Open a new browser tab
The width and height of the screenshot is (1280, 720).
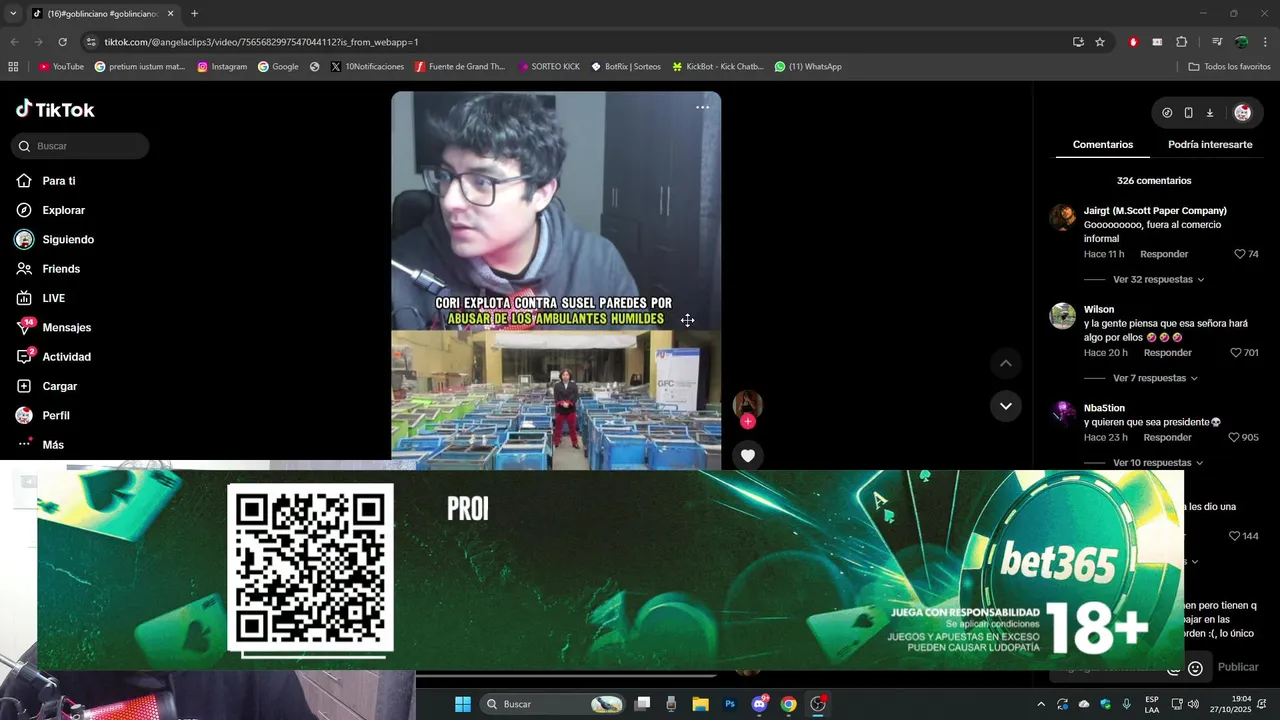[194, 13]
